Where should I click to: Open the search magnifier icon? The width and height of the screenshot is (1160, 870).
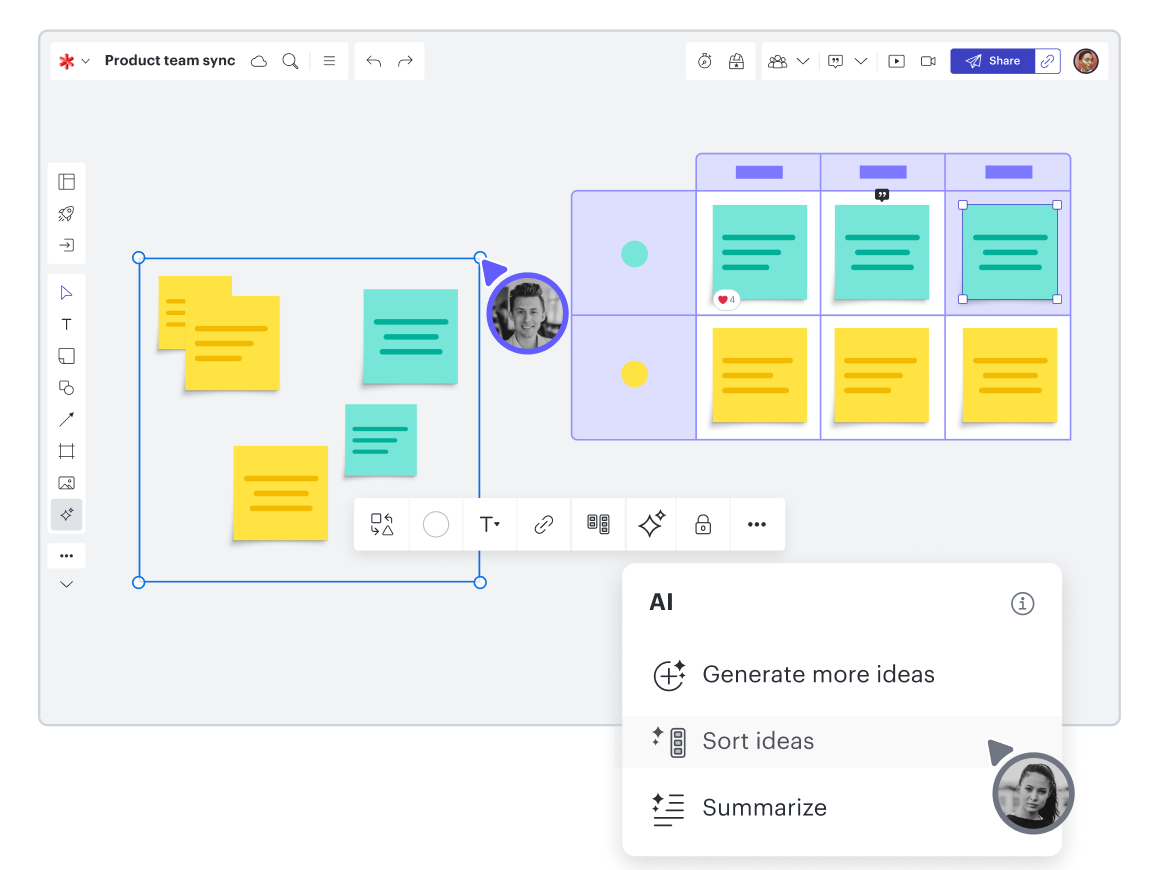point(290,61)
